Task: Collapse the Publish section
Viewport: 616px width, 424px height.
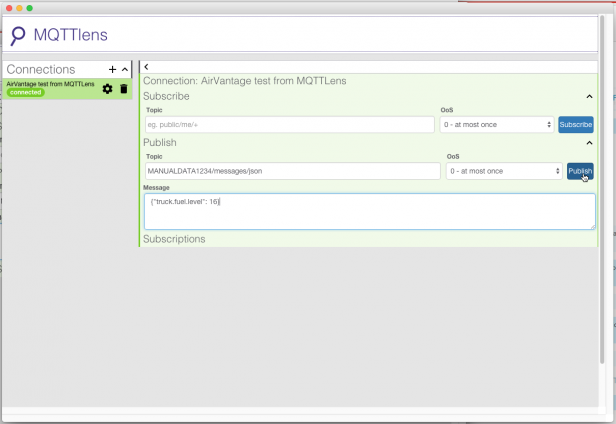Action: tap(589, 143)
